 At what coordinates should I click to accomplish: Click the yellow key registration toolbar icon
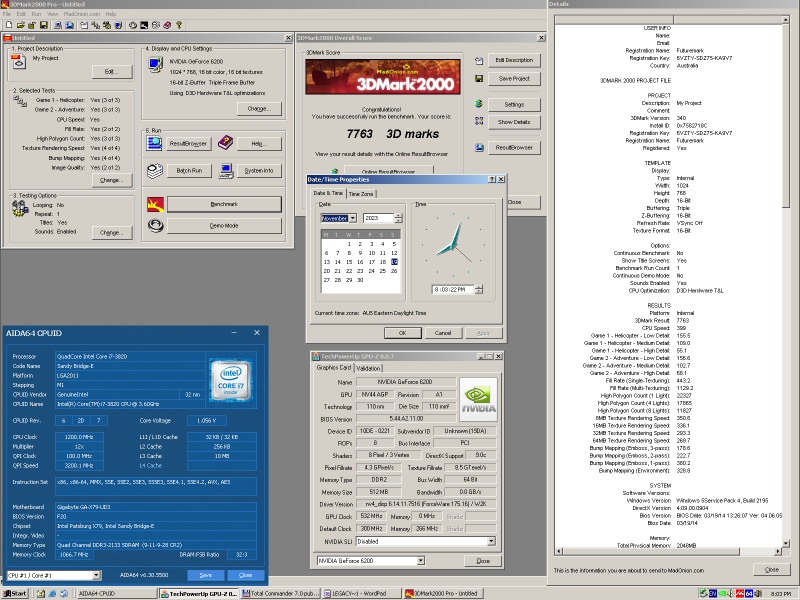[x=179, y=24]
